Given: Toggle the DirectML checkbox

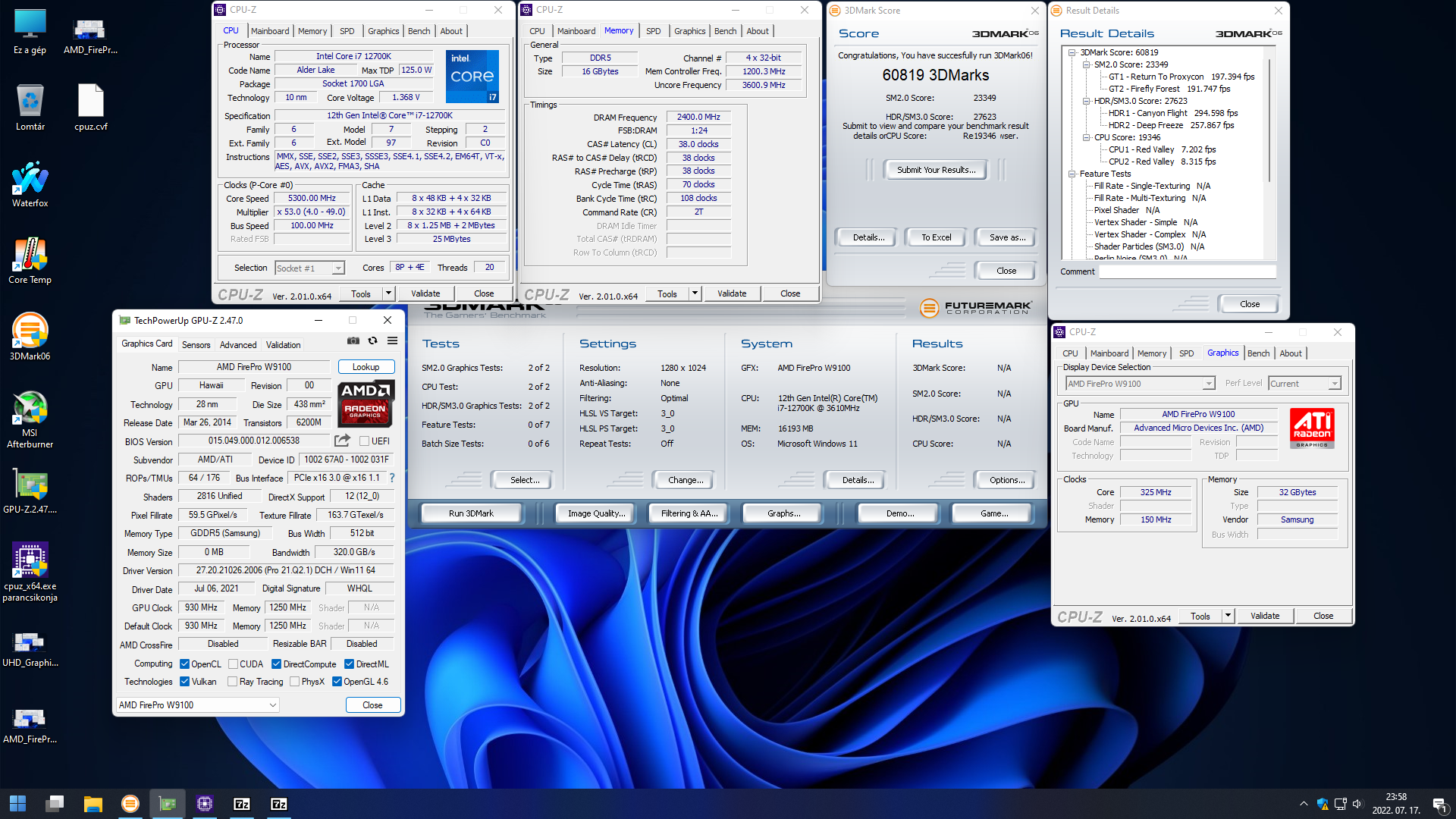Looking at the screenshot, I should point(349,664).
